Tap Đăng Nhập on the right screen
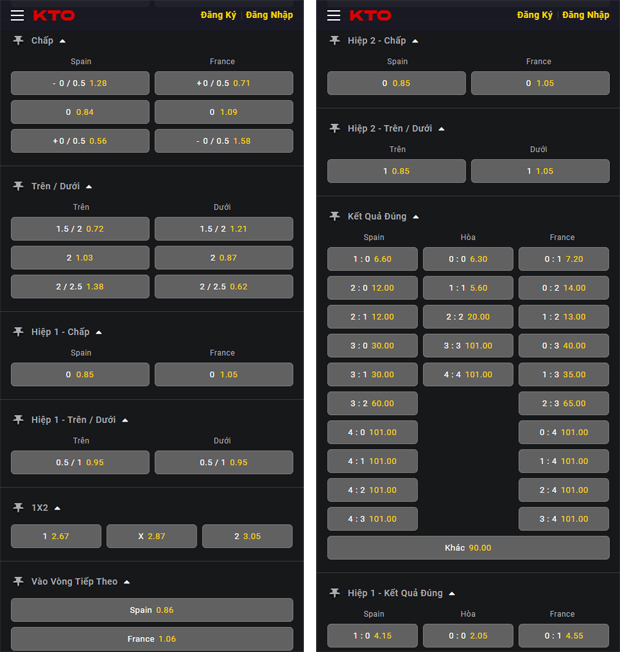The height and width of the screenshot is (652, 620). coord(585,15)
